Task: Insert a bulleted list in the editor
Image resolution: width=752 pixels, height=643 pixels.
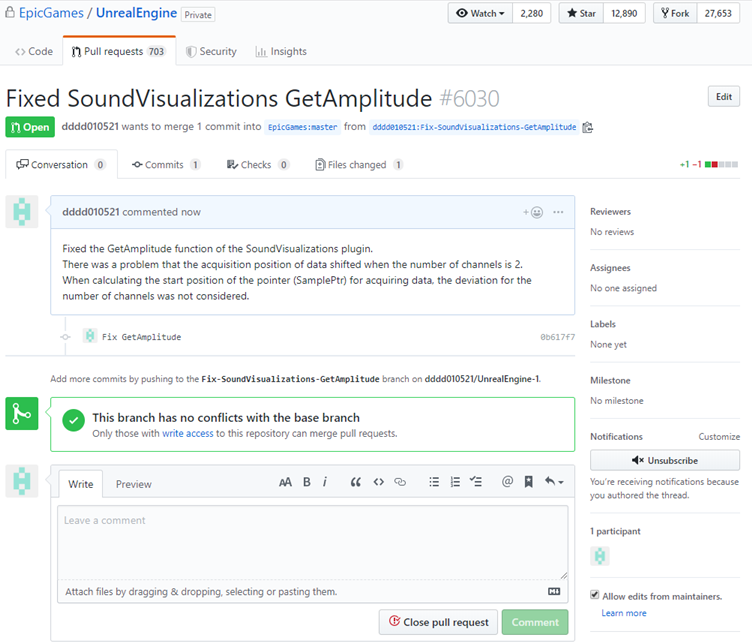Action: 434,482
